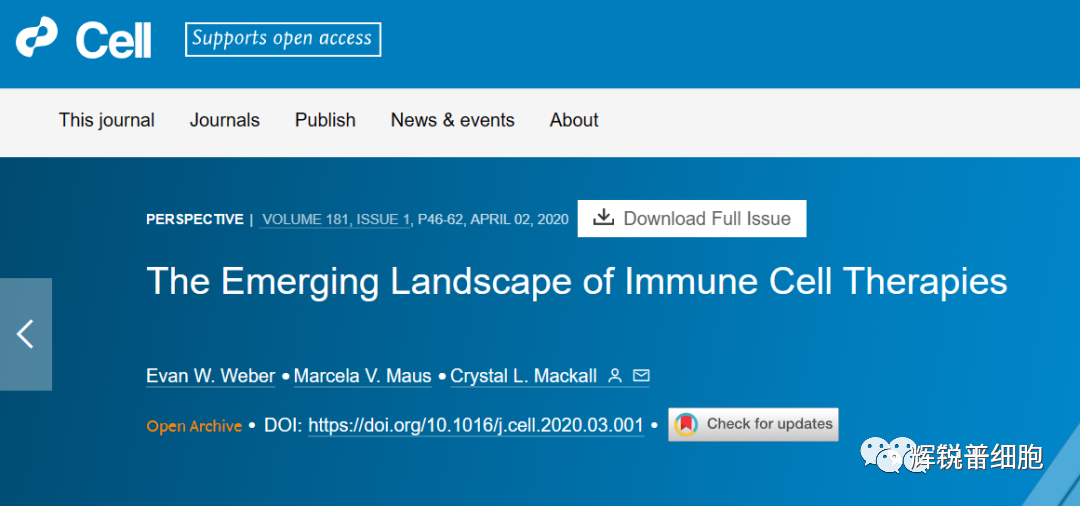The height and width of the screenshot is (506, 1080).
Task: Click the author email envelope icon
Action: pyautogui.click(x=641, y=376)
